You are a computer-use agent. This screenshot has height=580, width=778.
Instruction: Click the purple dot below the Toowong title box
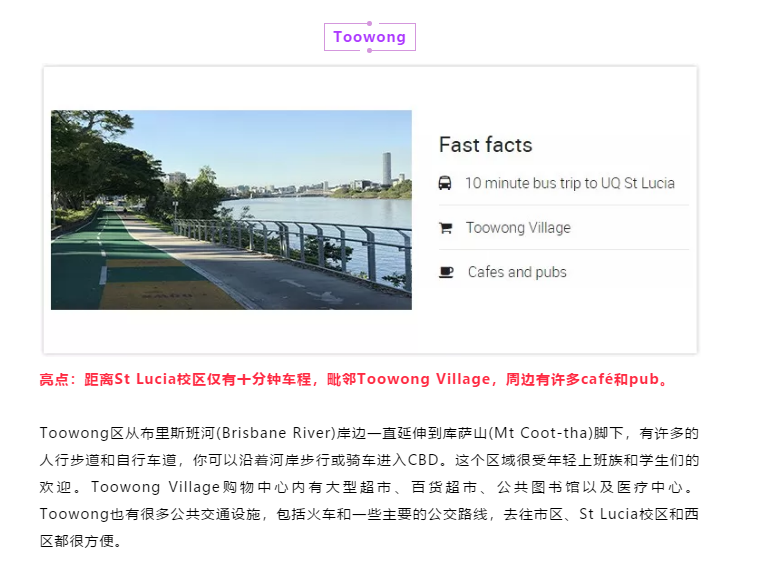click(369, 51)
